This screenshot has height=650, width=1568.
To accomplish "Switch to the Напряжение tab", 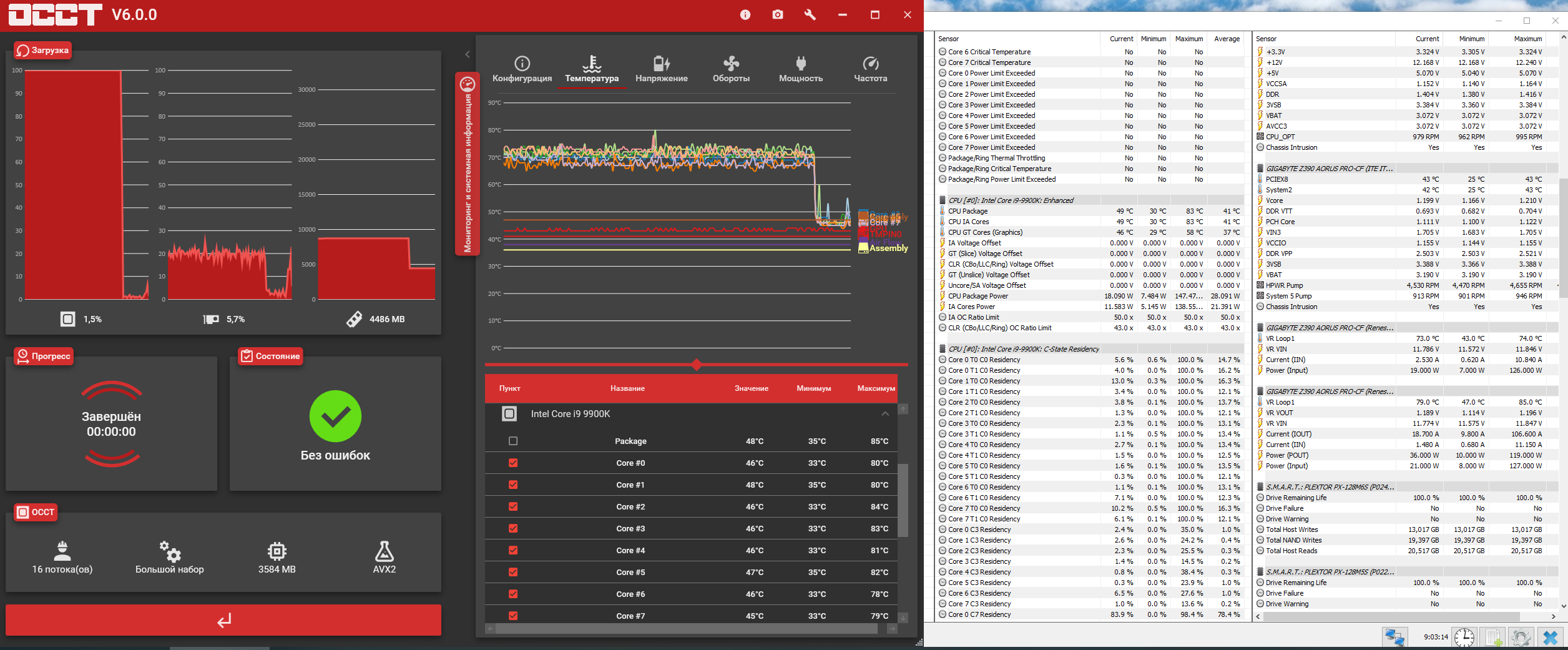I will pos(661,69).
